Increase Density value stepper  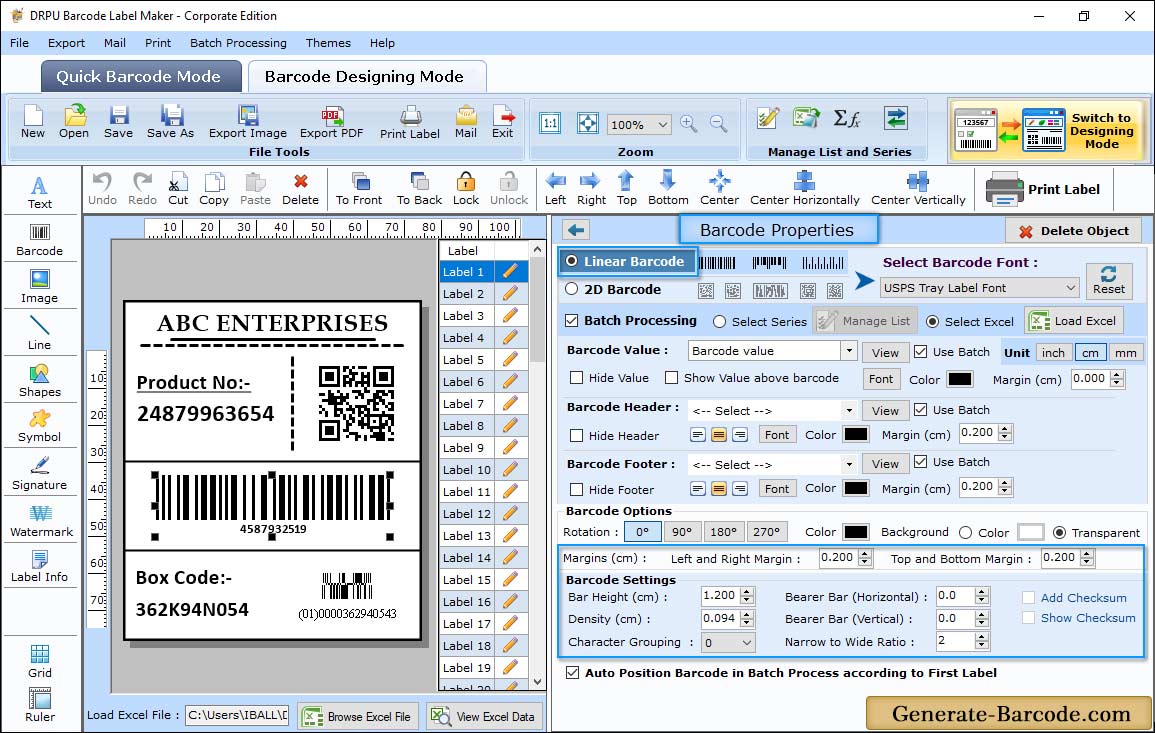(747, 614)
